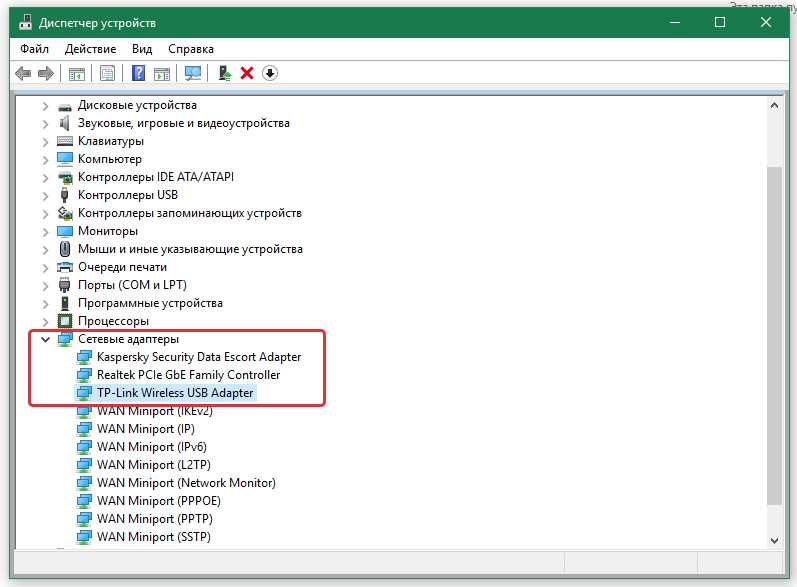Click the Disable device down-arrow icon
Viewport: 797px width, 587px height.
tap(270, 73)
